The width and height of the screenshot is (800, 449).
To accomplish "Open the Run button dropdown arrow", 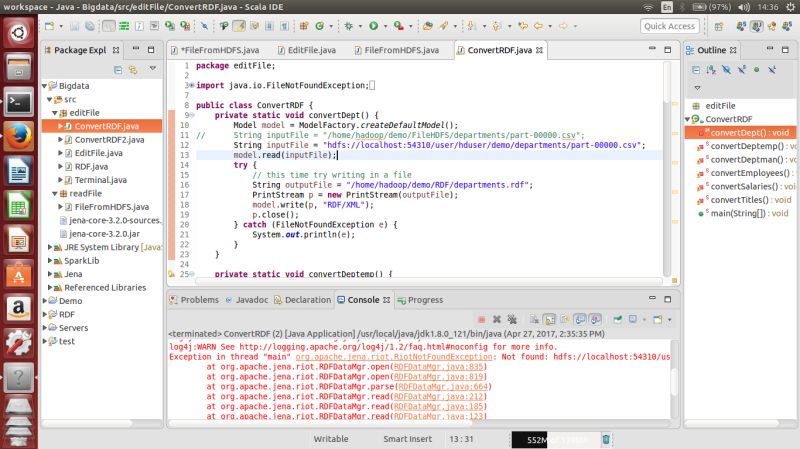I will [x=385, y=26].
